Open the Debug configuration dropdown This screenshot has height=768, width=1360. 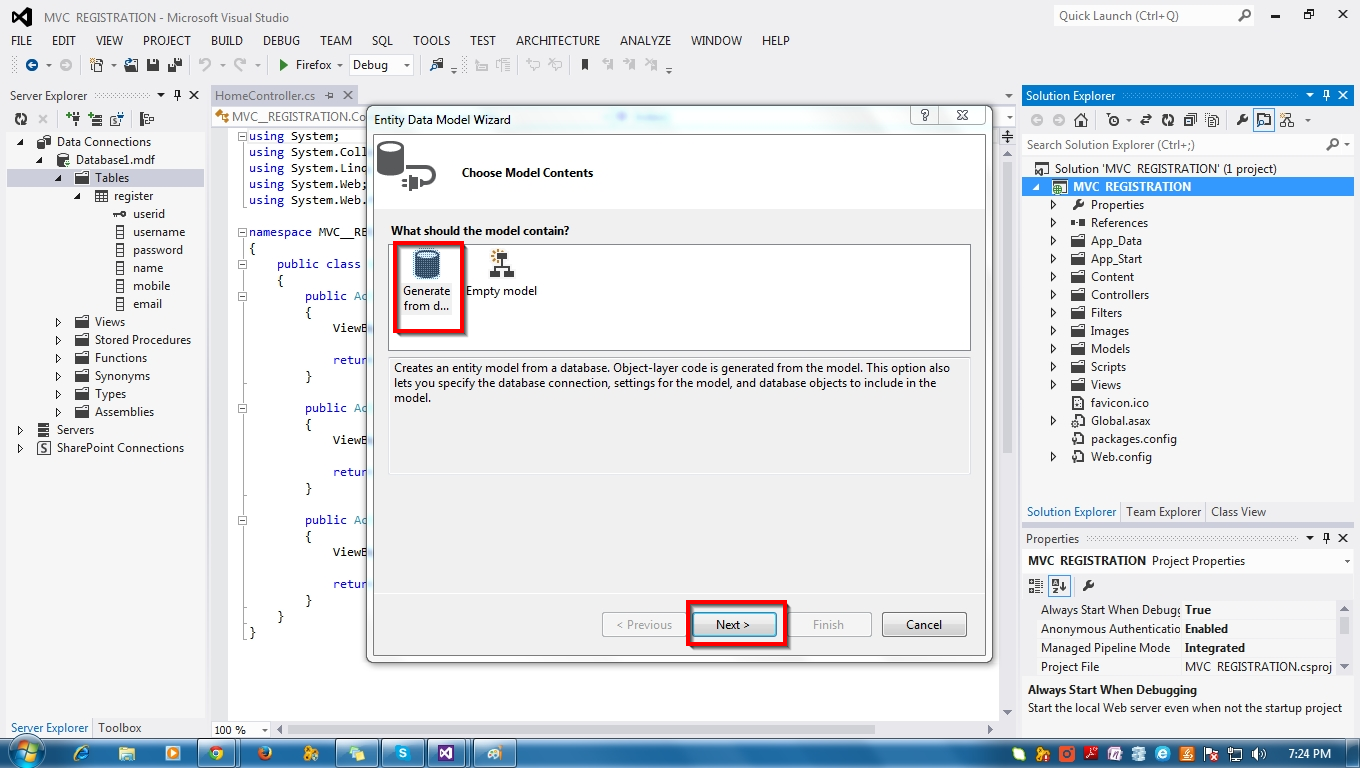pyautogui.click(x=405, y=64)
